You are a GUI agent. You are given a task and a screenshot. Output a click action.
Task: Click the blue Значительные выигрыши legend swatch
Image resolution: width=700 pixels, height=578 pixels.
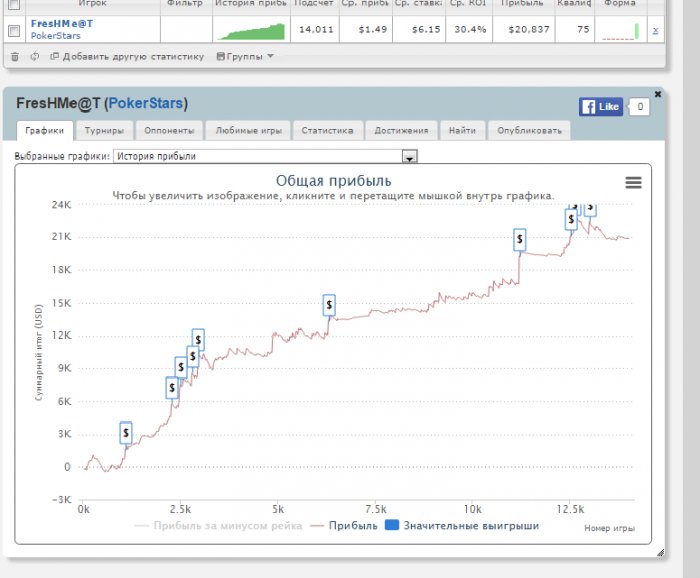tap(392, 525)
